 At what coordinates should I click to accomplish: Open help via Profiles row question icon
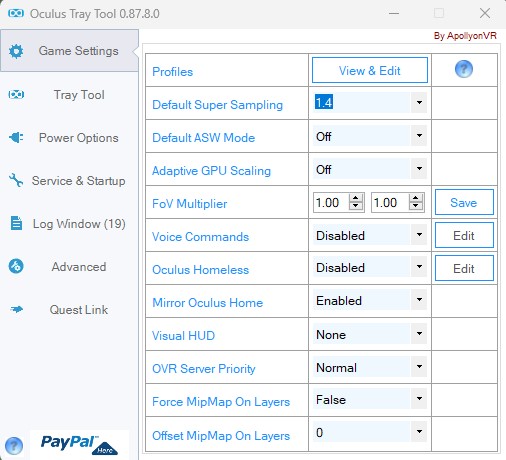coord(464,69)
